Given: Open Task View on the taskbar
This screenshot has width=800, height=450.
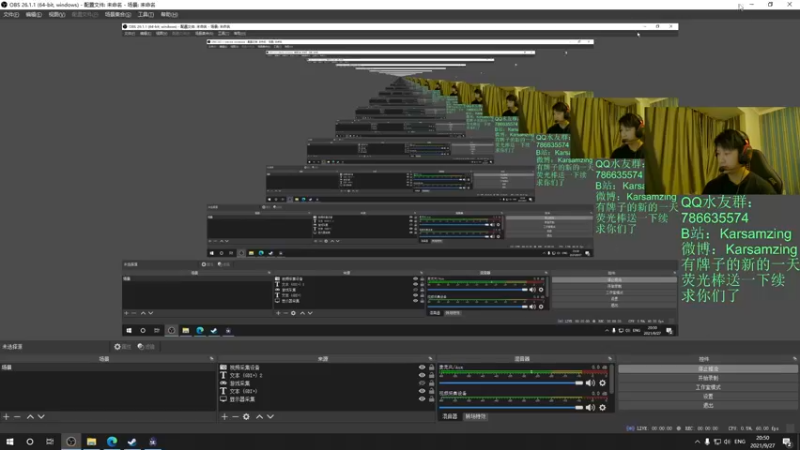Looking at the screenshot, I should [49, 442].
